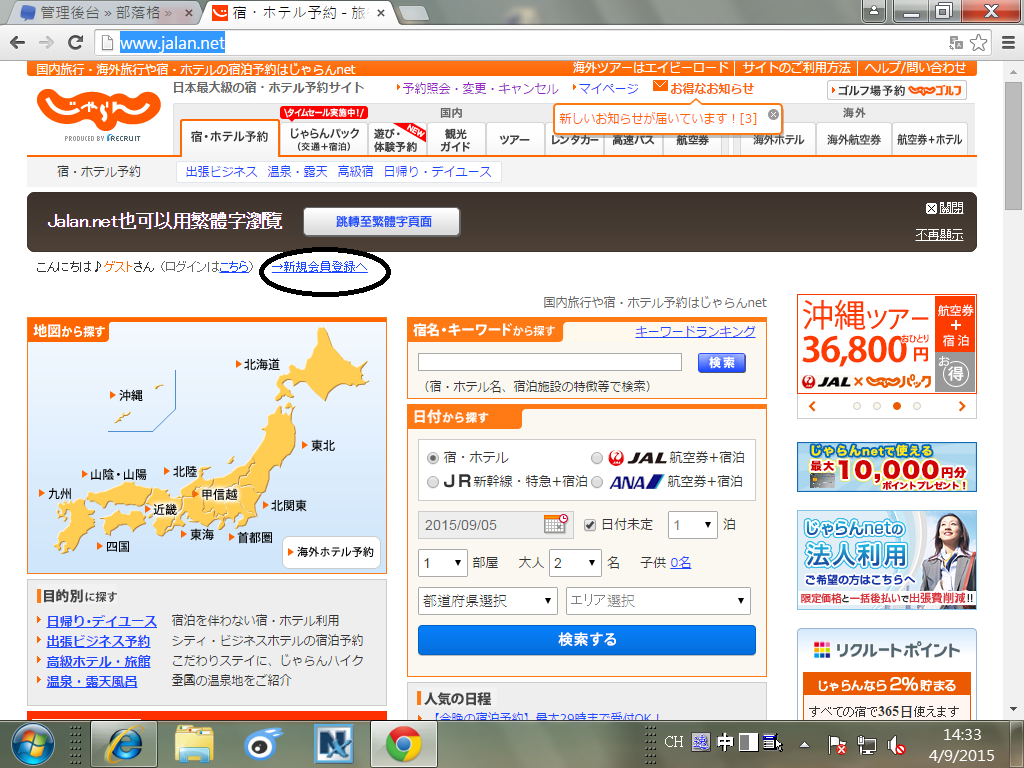Open the network icon in system tray

point(867,744)
